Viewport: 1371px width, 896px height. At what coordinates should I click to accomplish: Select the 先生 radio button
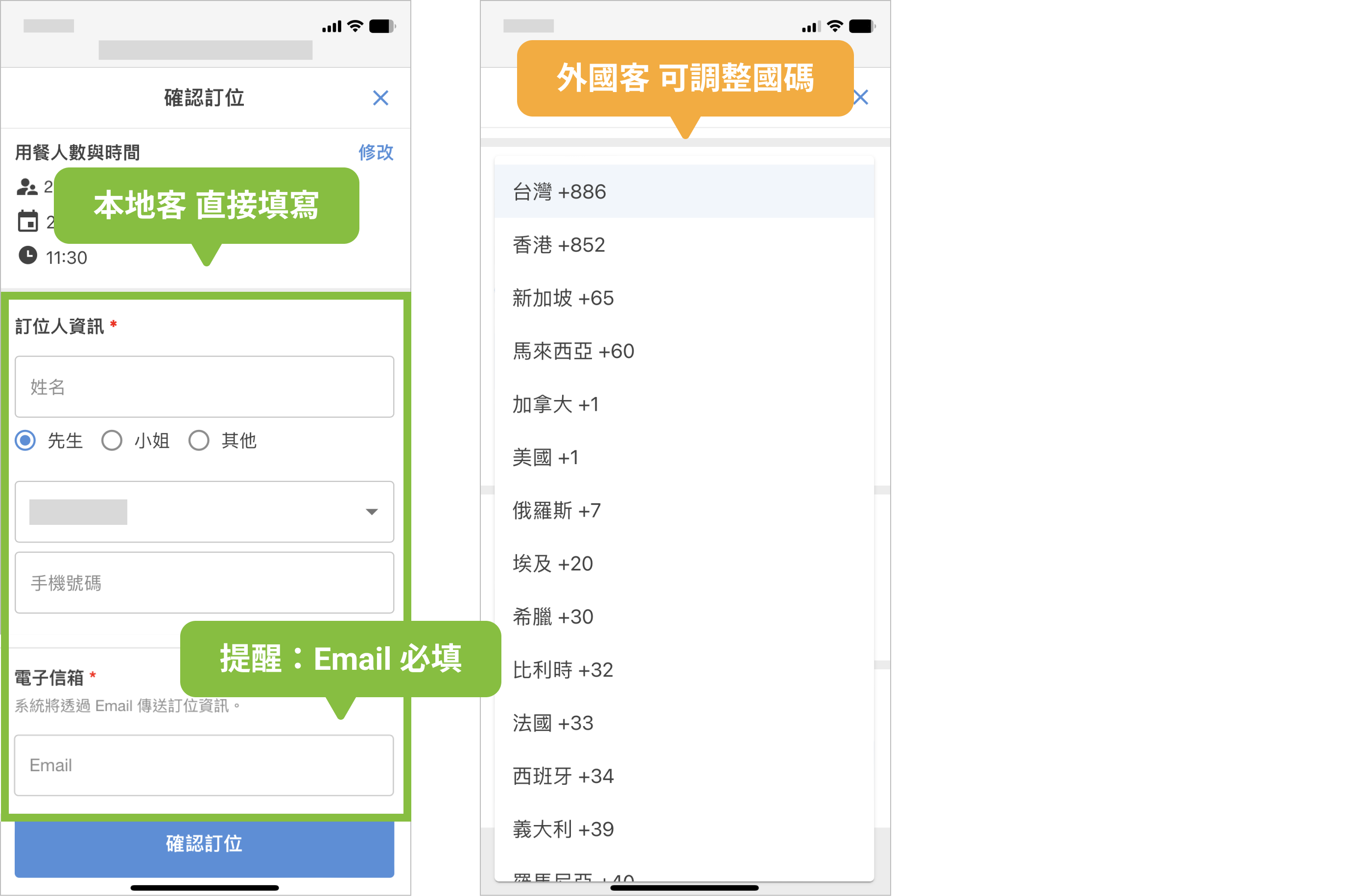pos(25,441)
